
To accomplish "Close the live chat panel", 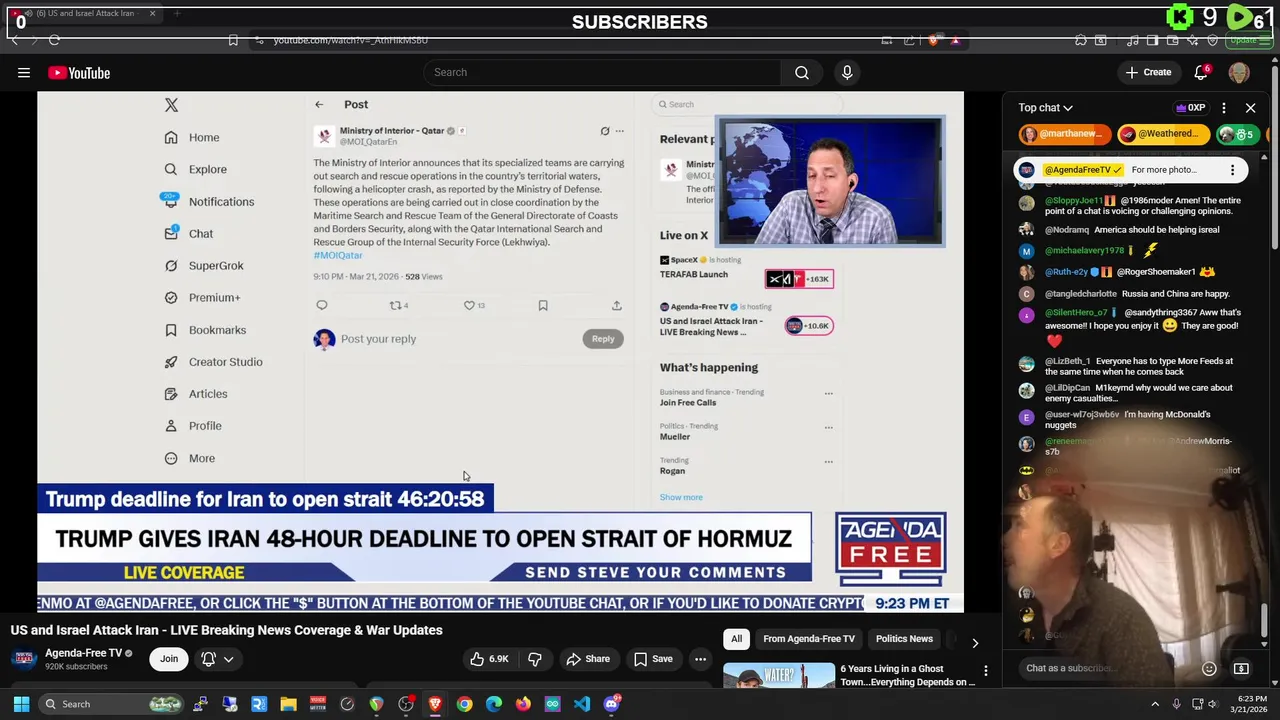I will click(1250, 108).
